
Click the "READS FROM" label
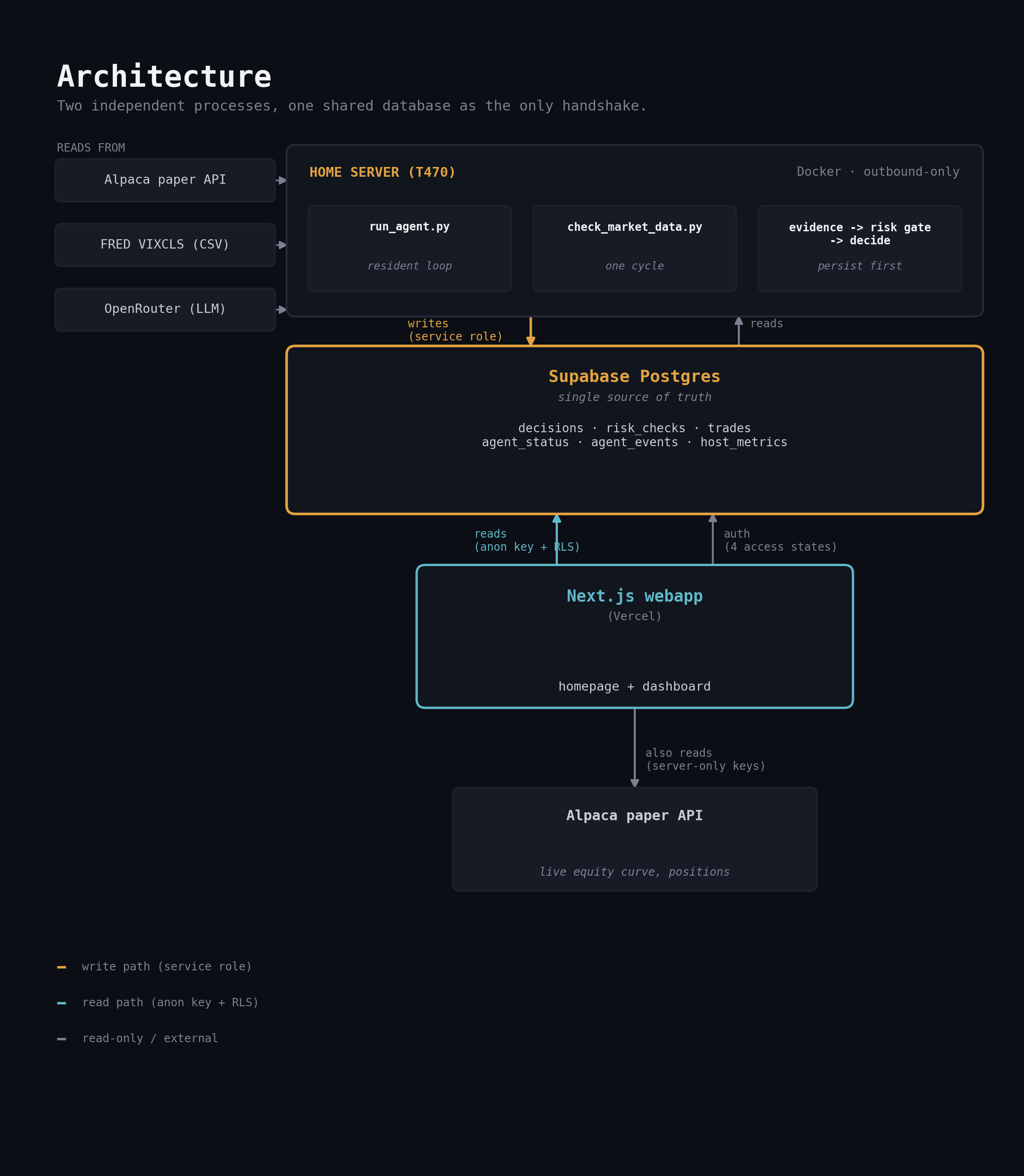(91, 148)
